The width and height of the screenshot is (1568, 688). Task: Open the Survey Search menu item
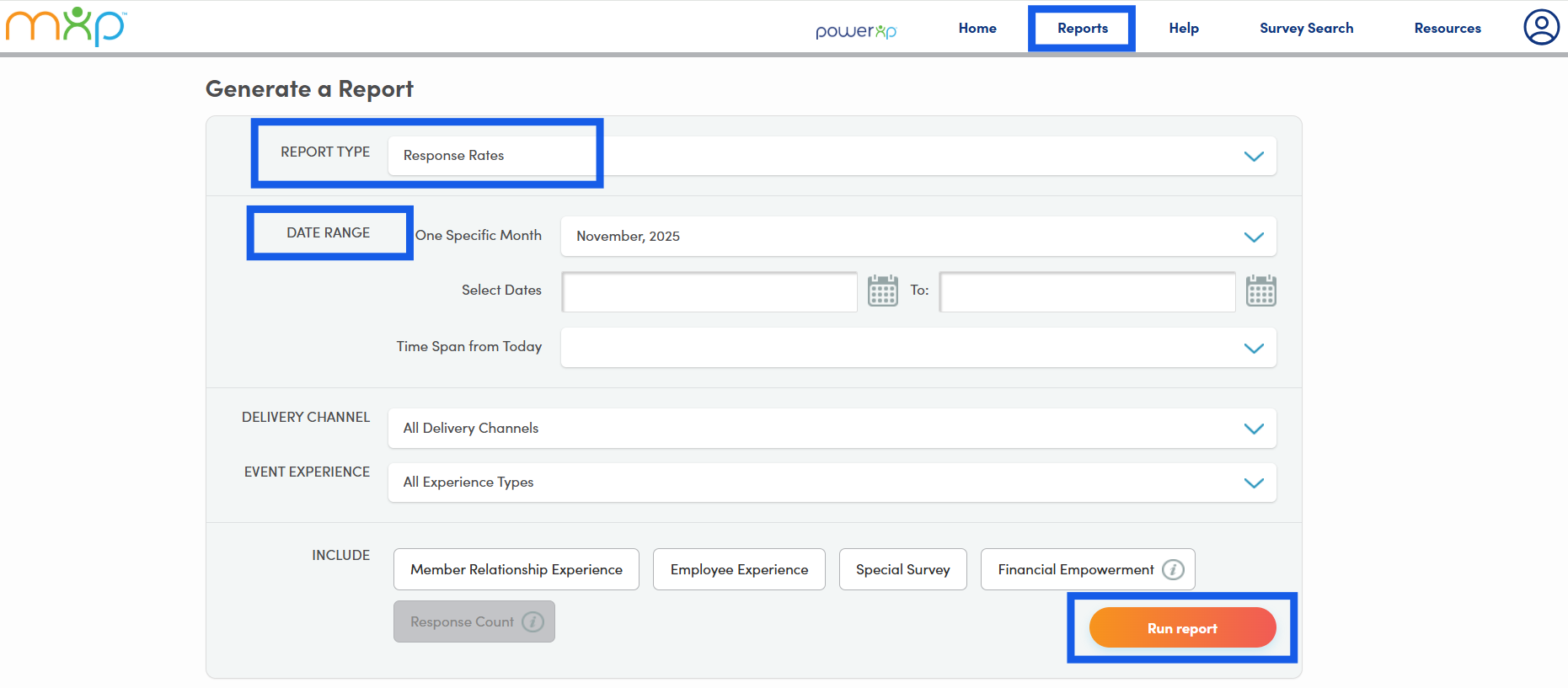[1306, 29]
